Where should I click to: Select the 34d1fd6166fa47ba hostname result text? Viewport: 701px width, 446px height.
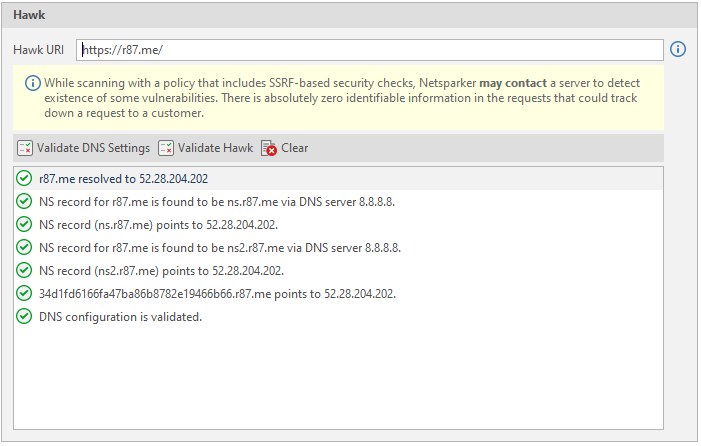[217, 293]
